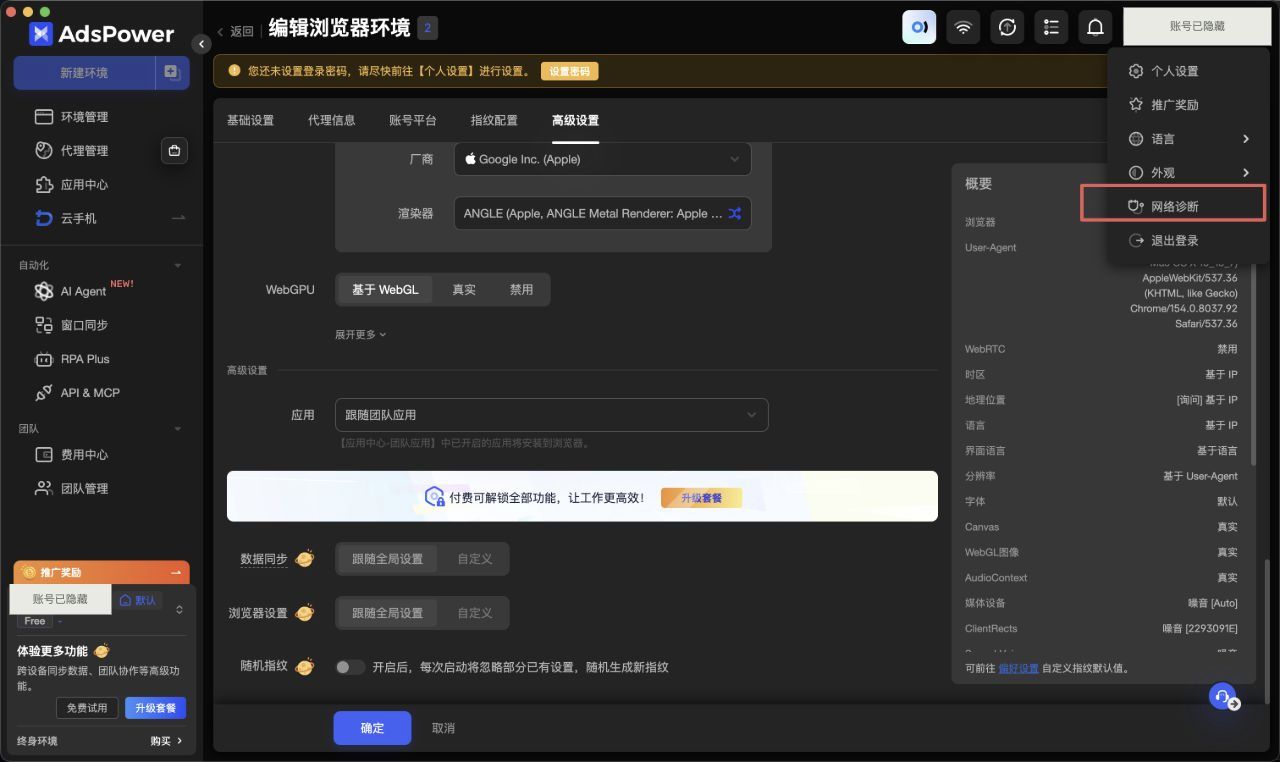The width and height of the screenshot is (1280, 762).
Task: Select 退出登录 from the account menu
Action: 1189,241
